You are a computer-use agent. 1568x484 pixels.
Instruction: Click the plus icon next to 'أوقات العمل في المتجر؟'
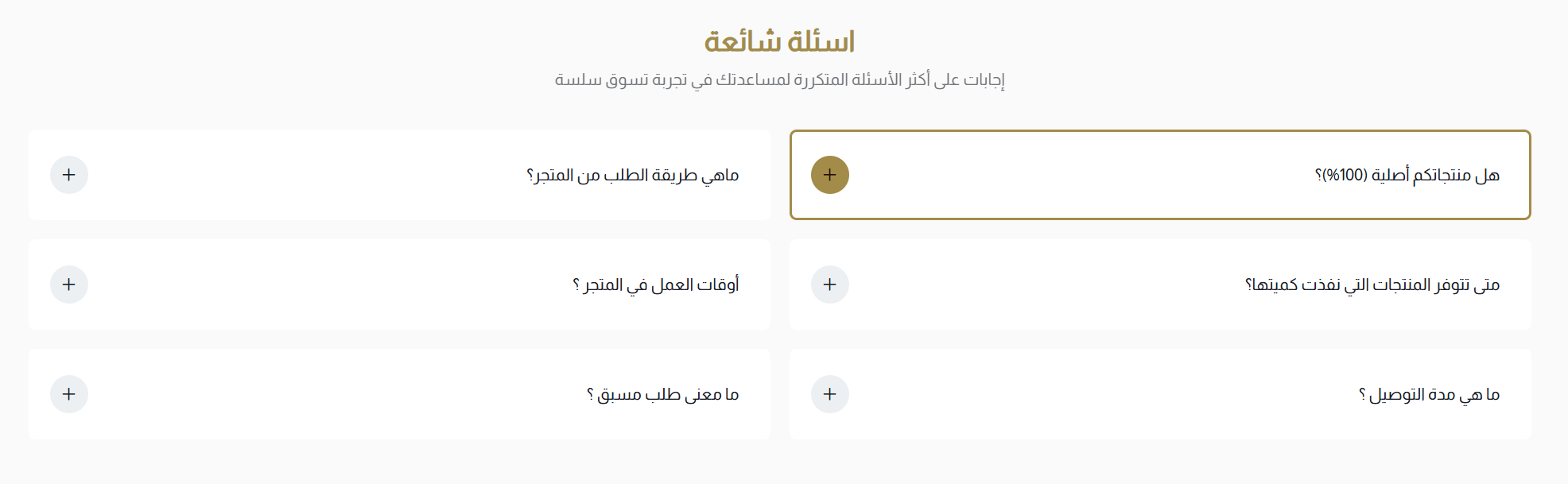pos(70,284)
